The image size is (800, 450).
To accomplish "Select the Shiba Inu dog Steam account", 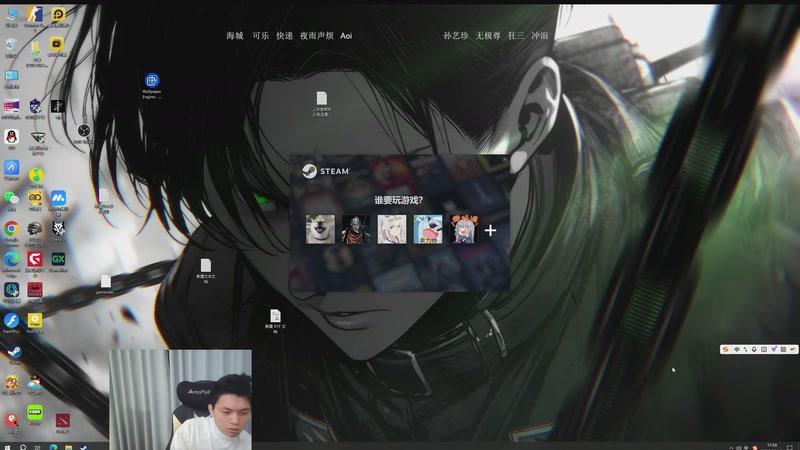I will [320, 229].
